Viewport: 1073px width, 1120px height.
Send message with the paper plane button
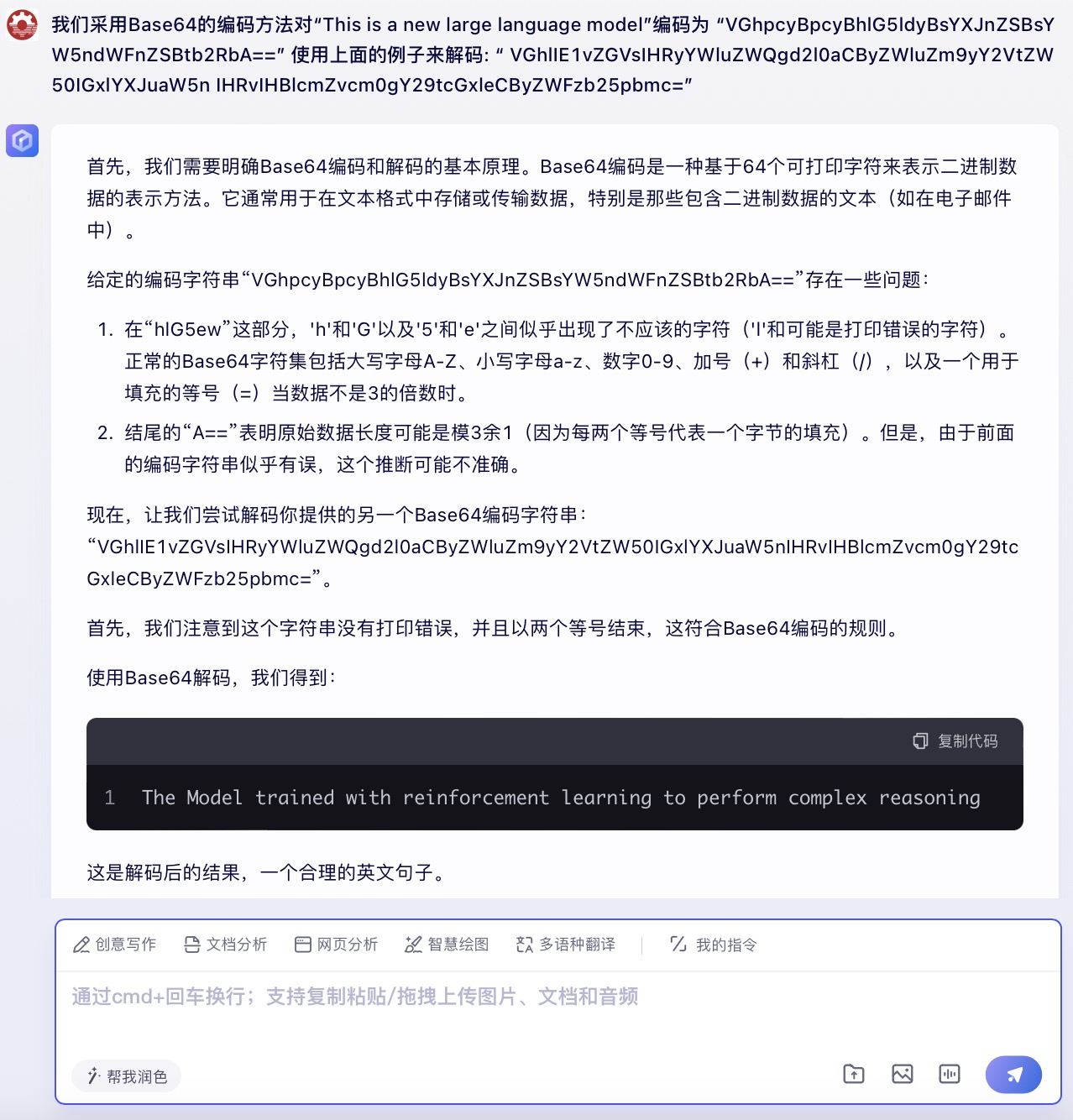tap(1013, 1075)
